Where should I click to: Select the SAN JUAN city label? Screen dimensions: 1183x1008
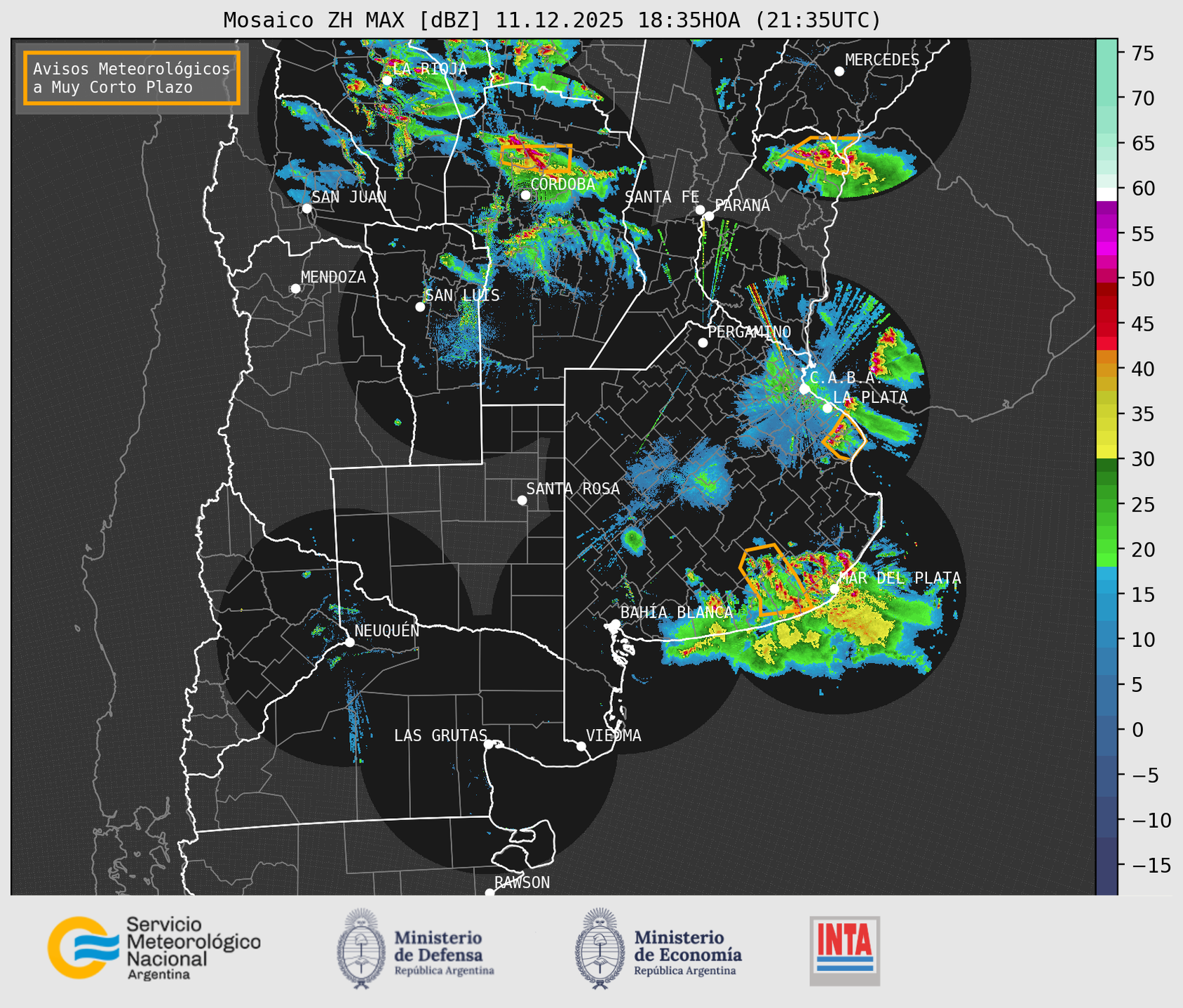(349, 197)
